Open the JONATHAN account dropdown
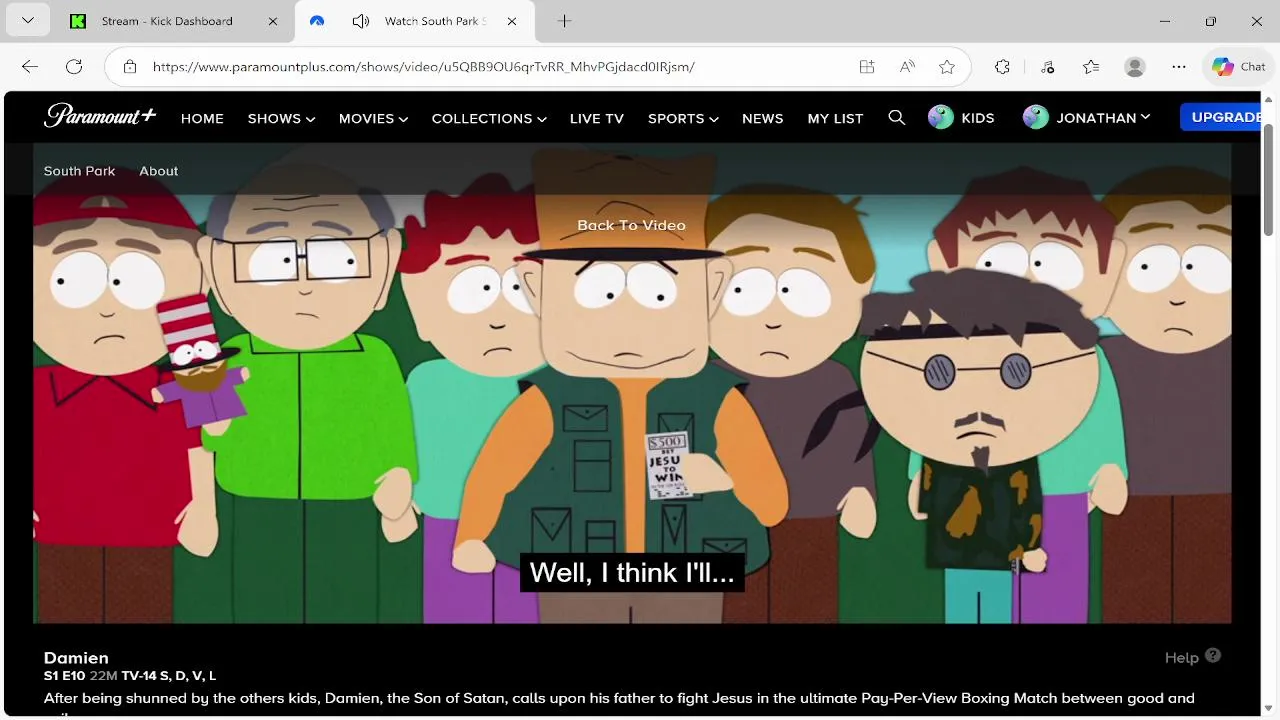The height and width of the screenshot is (720, 1280). (x=1103, y=118)
